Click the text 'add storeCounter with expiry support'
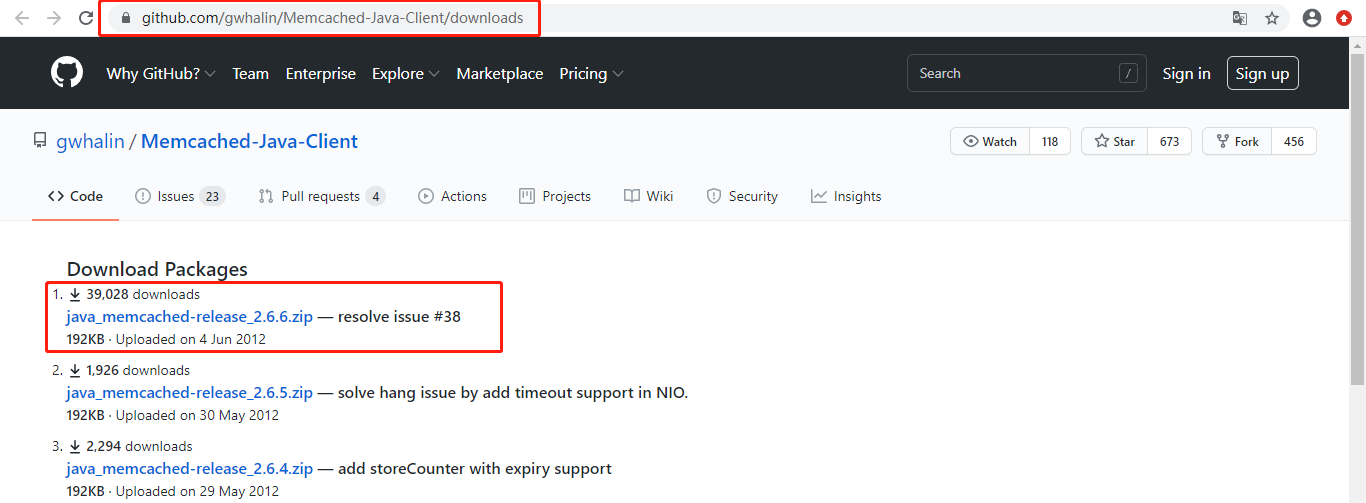The width and height of the screenshot is (1366, 503). tap(475, 468)
